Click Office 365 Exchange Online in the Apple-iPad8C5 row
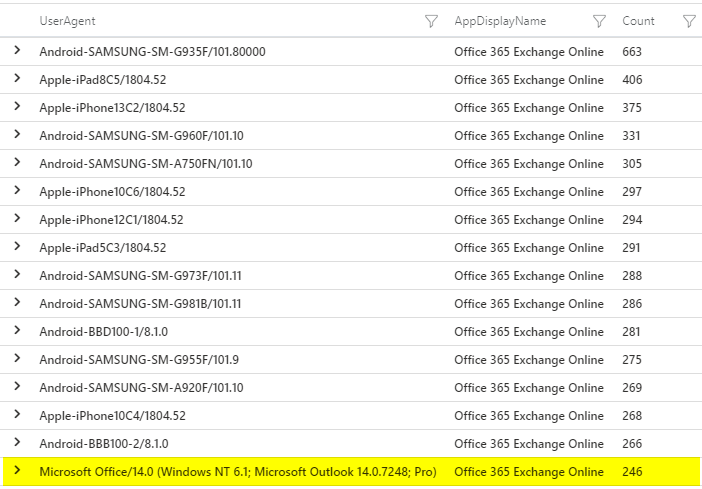Image resolution: width=702 pixels, height=489 pixels. 529,80
